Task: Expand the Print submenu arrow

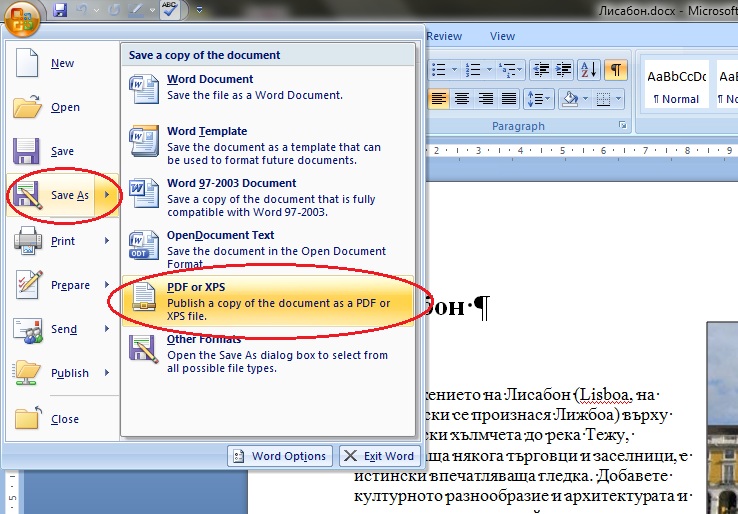Action: click(x=107, y=241)
